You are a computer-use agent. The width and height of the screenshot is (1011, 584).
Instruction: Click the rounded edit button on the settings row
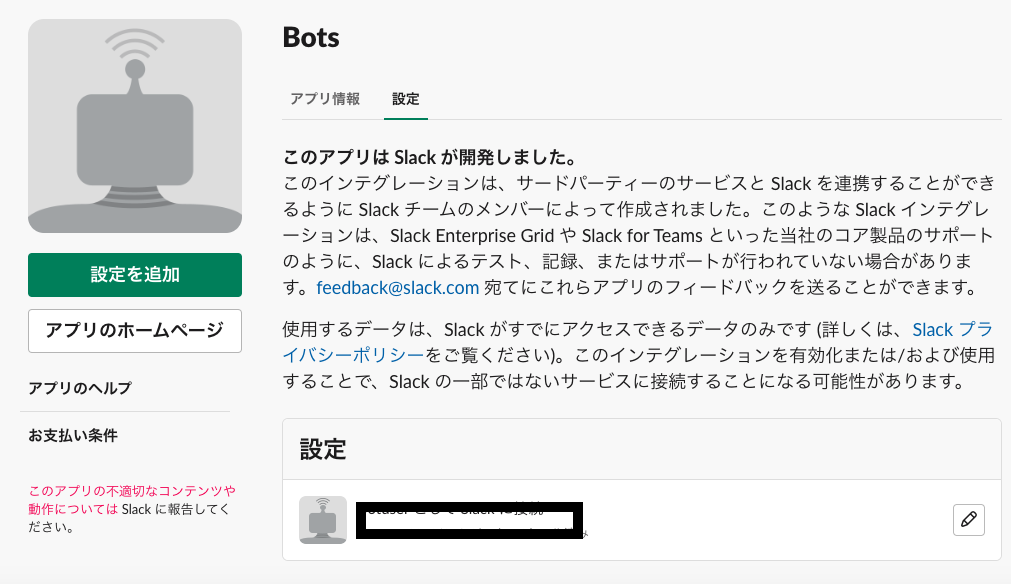click(968, 519)
